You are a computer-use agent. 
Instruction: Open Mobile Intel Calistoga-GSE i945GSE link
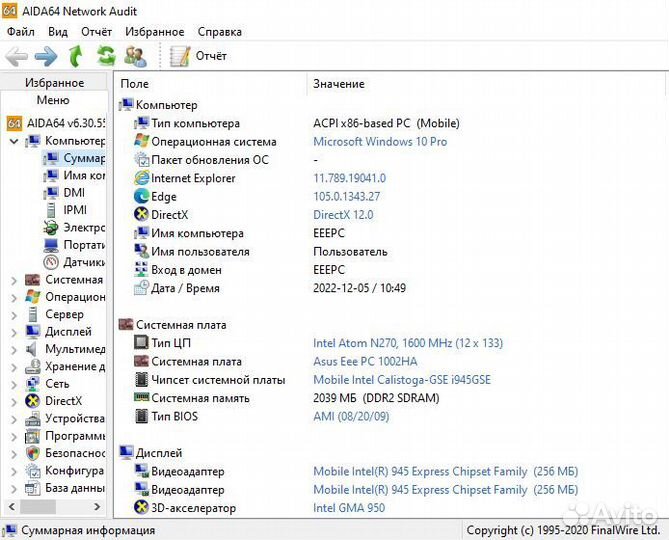pyautogui.click(x=402, y=380)
